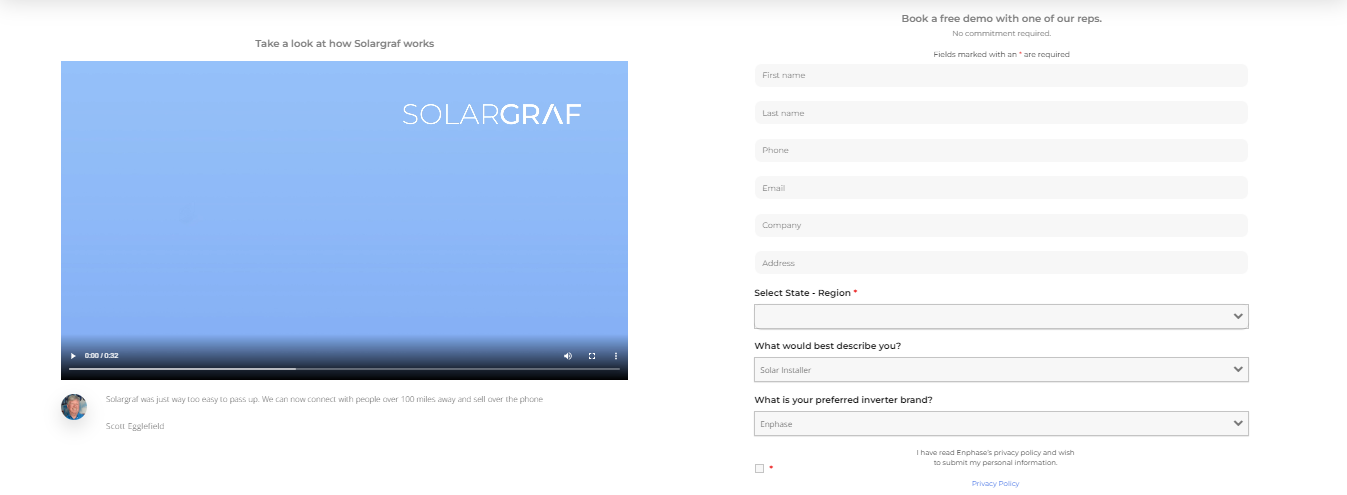Click the 'Book a free demo' heading
Image resolution: width=1347 pixels, height=495 pixels.
click(x=1001, y=18)
